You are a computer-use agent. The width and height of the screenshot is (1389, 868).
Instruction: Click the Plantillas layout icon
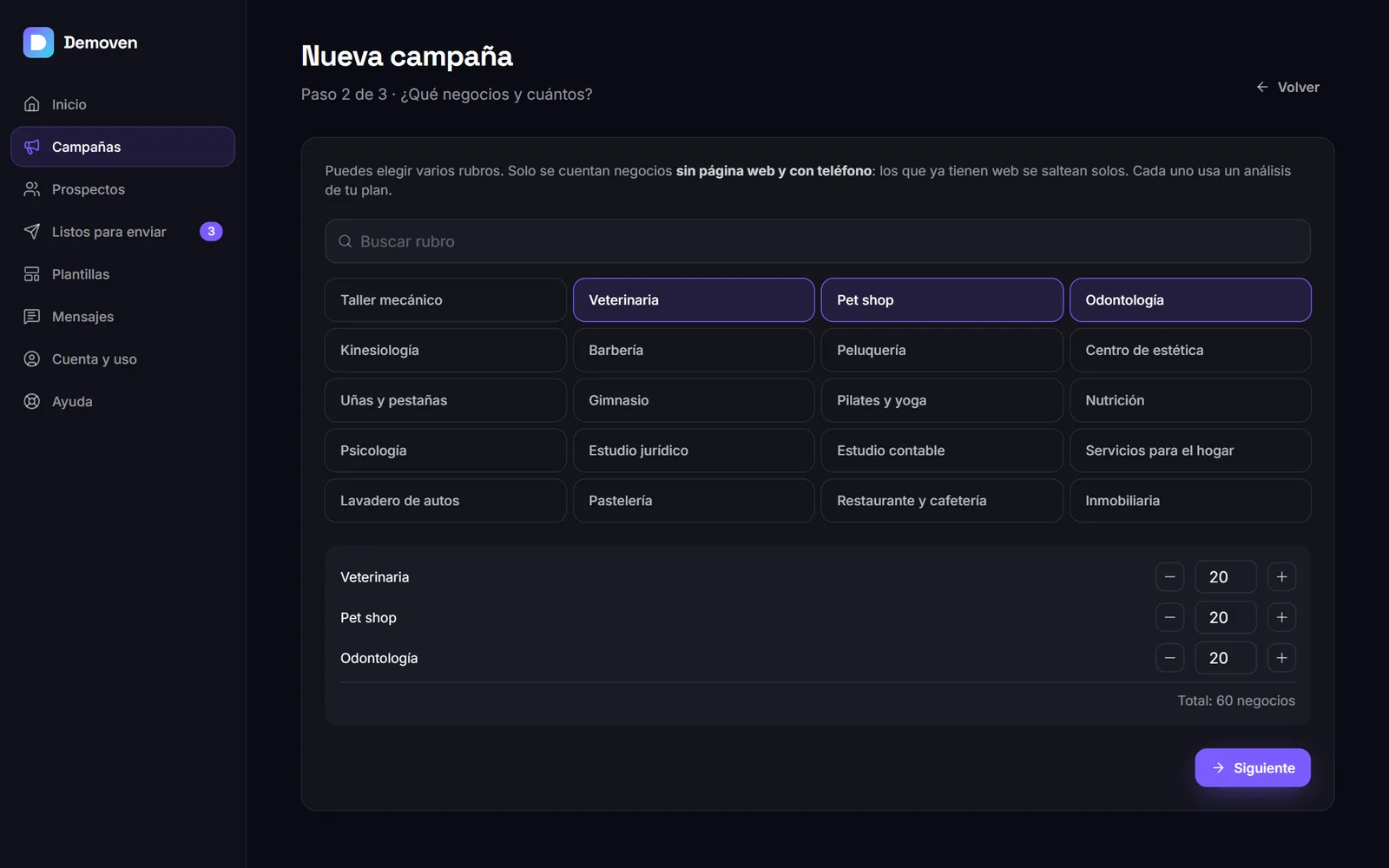pos(32,274)
